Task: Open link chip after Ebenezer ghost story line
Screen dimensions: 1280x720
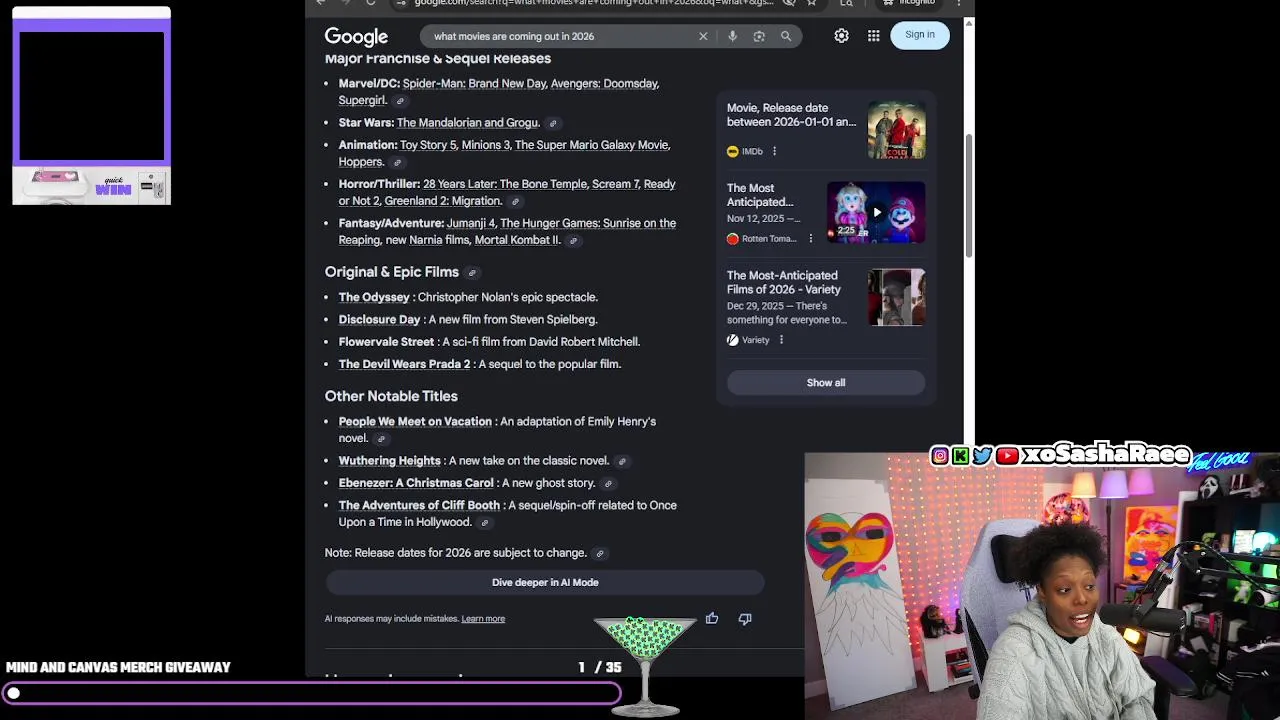Action: [x=608, y=484]
